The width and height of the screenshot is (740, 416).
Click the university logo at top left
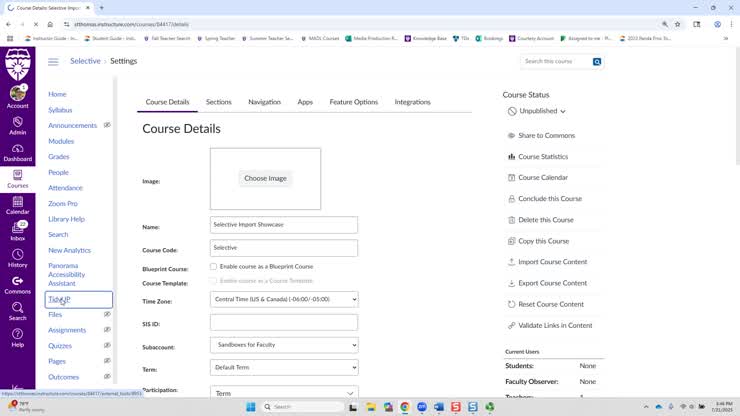pos(17,64)
